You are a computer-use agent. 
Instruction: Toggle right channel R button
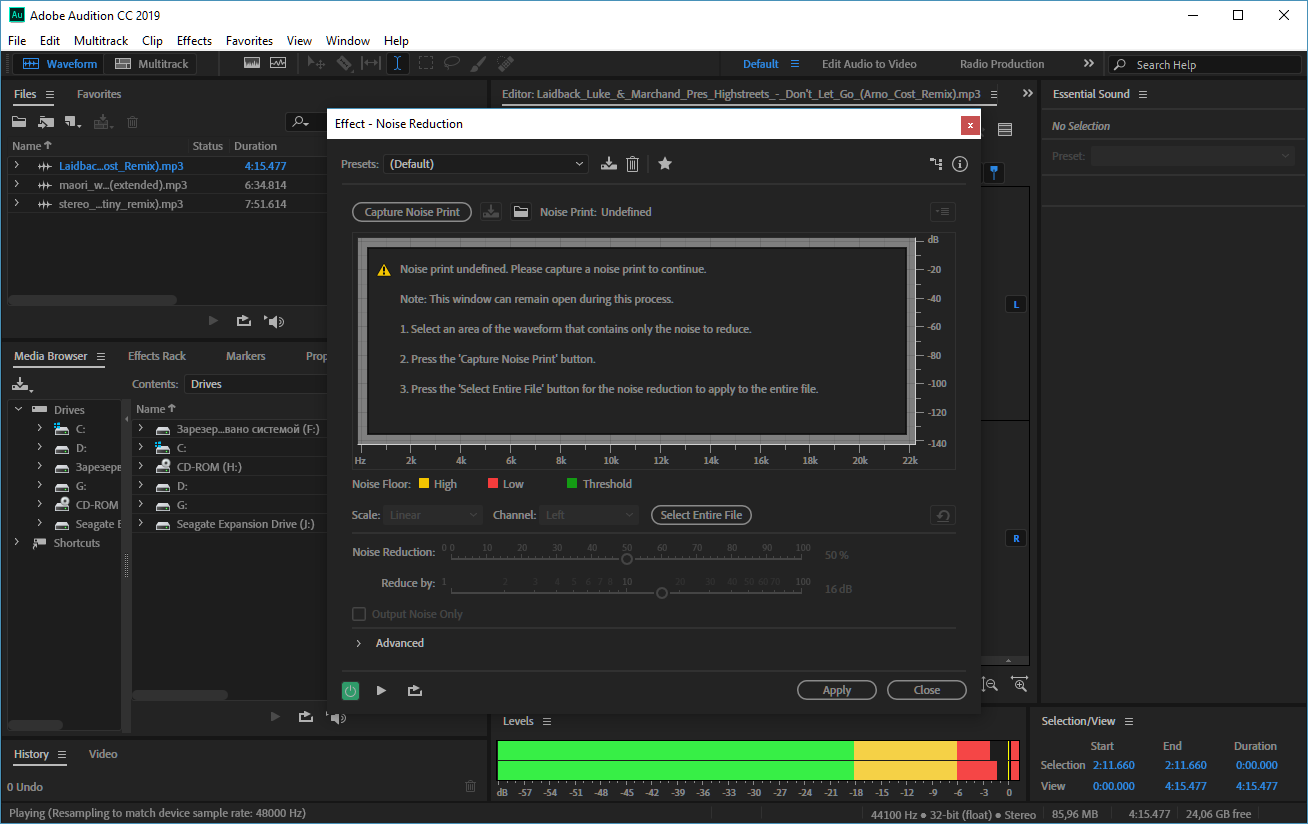coord(1016,538)
